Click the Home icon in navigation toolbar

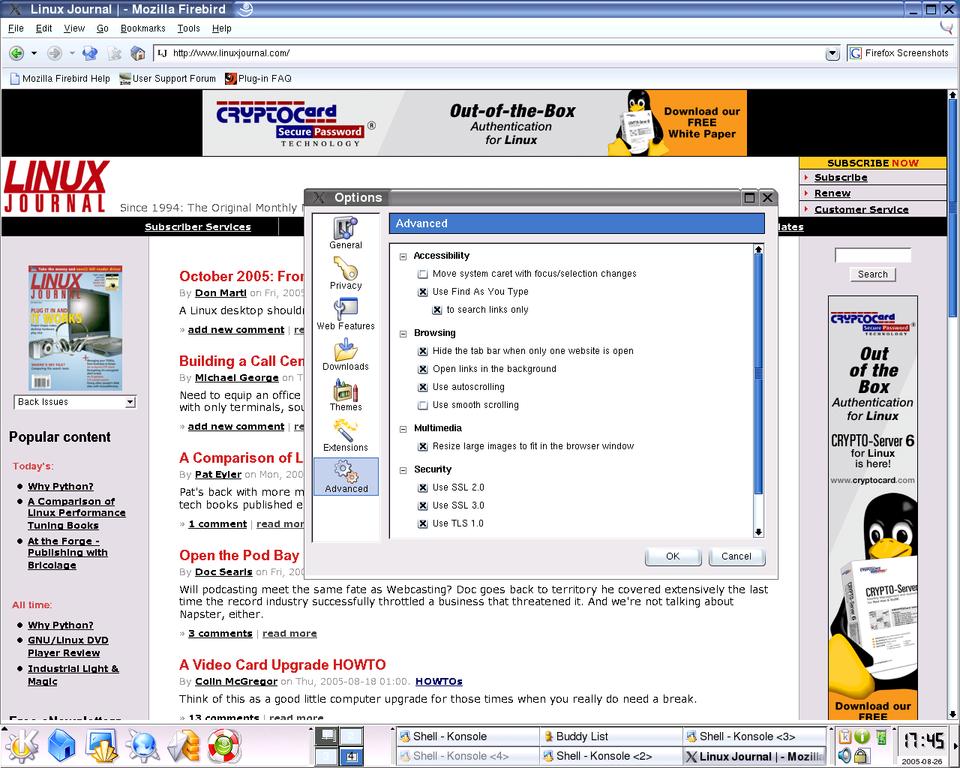point(138,53)
